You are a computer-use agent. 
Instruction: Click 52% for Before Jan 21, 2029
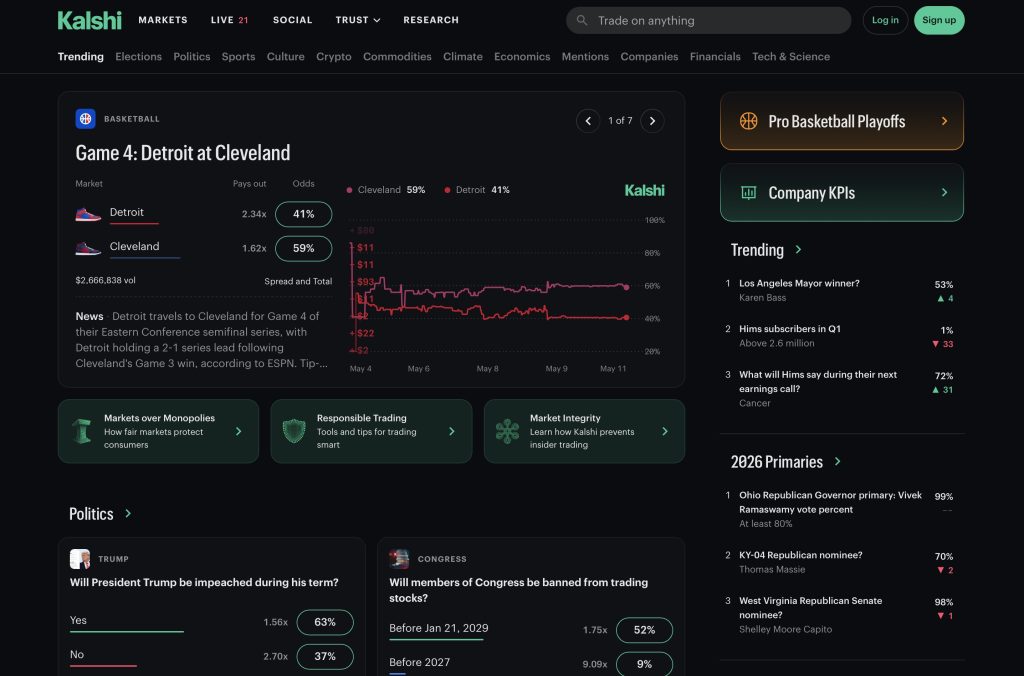644,630
